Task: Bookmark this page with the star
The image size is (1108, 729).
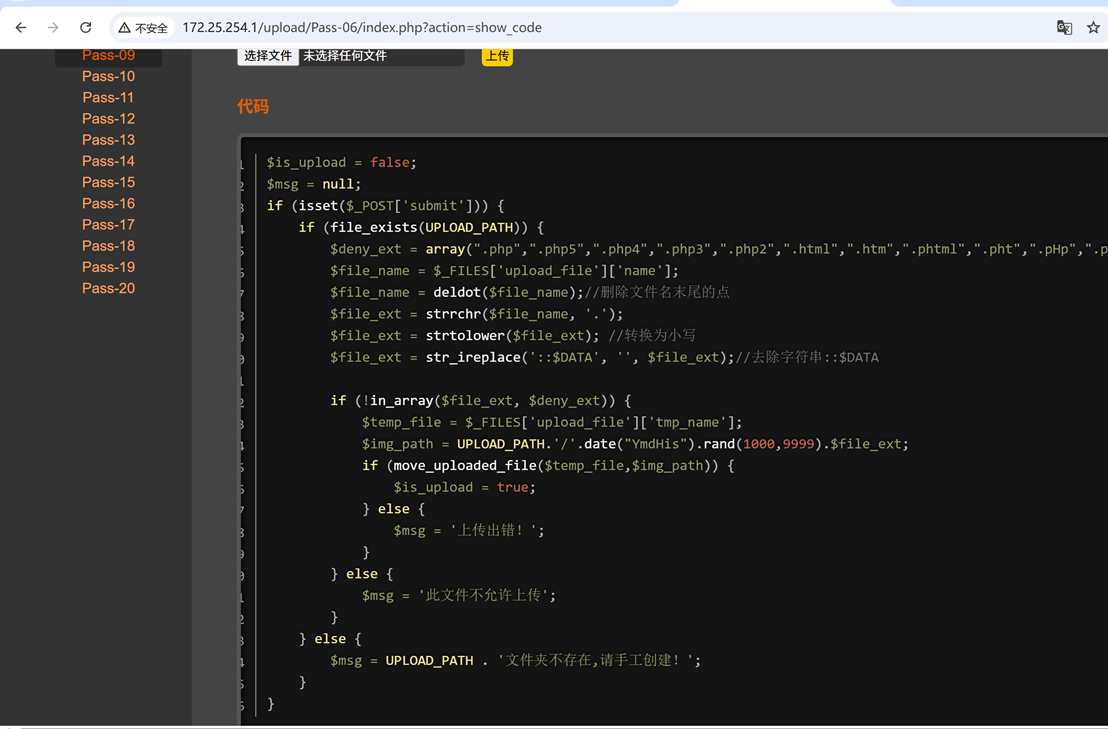Action: click(1093, 28)
